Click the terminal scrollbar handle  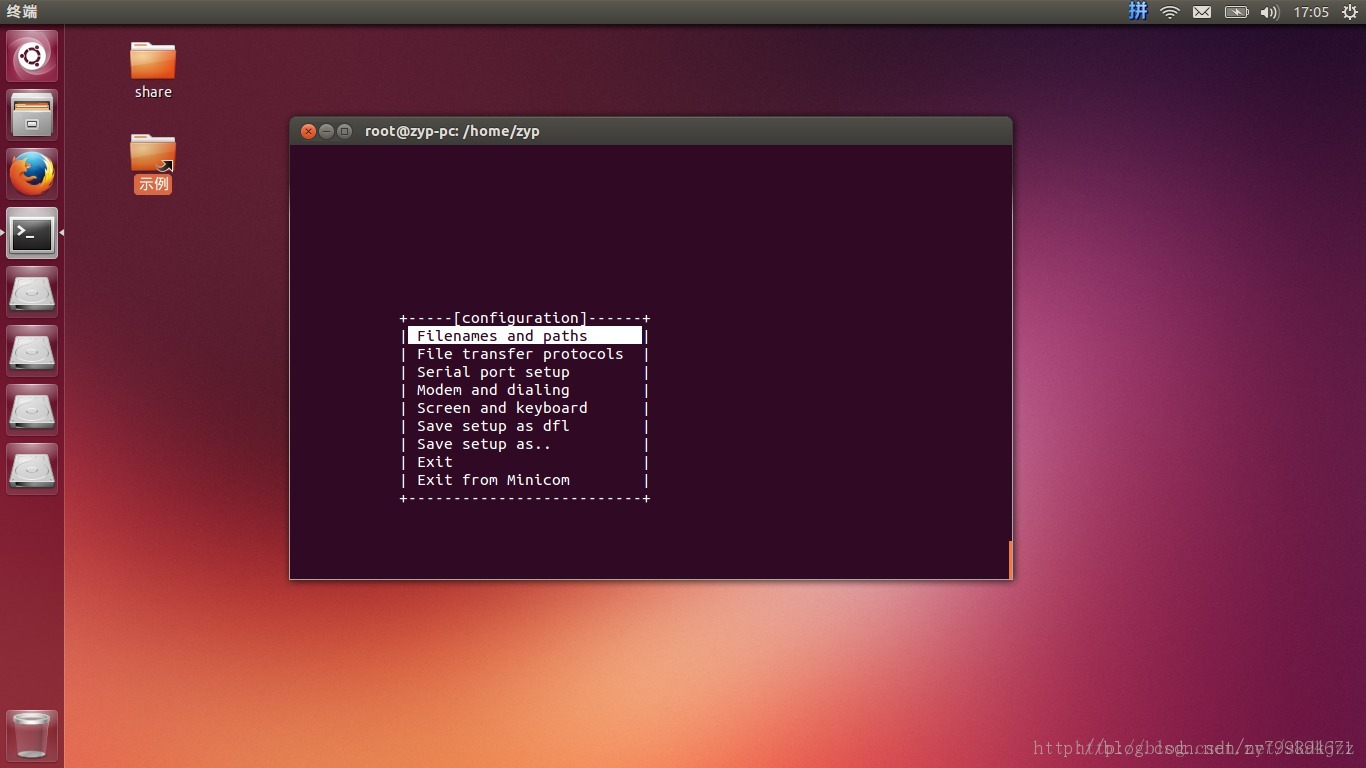pos(1010,560)
